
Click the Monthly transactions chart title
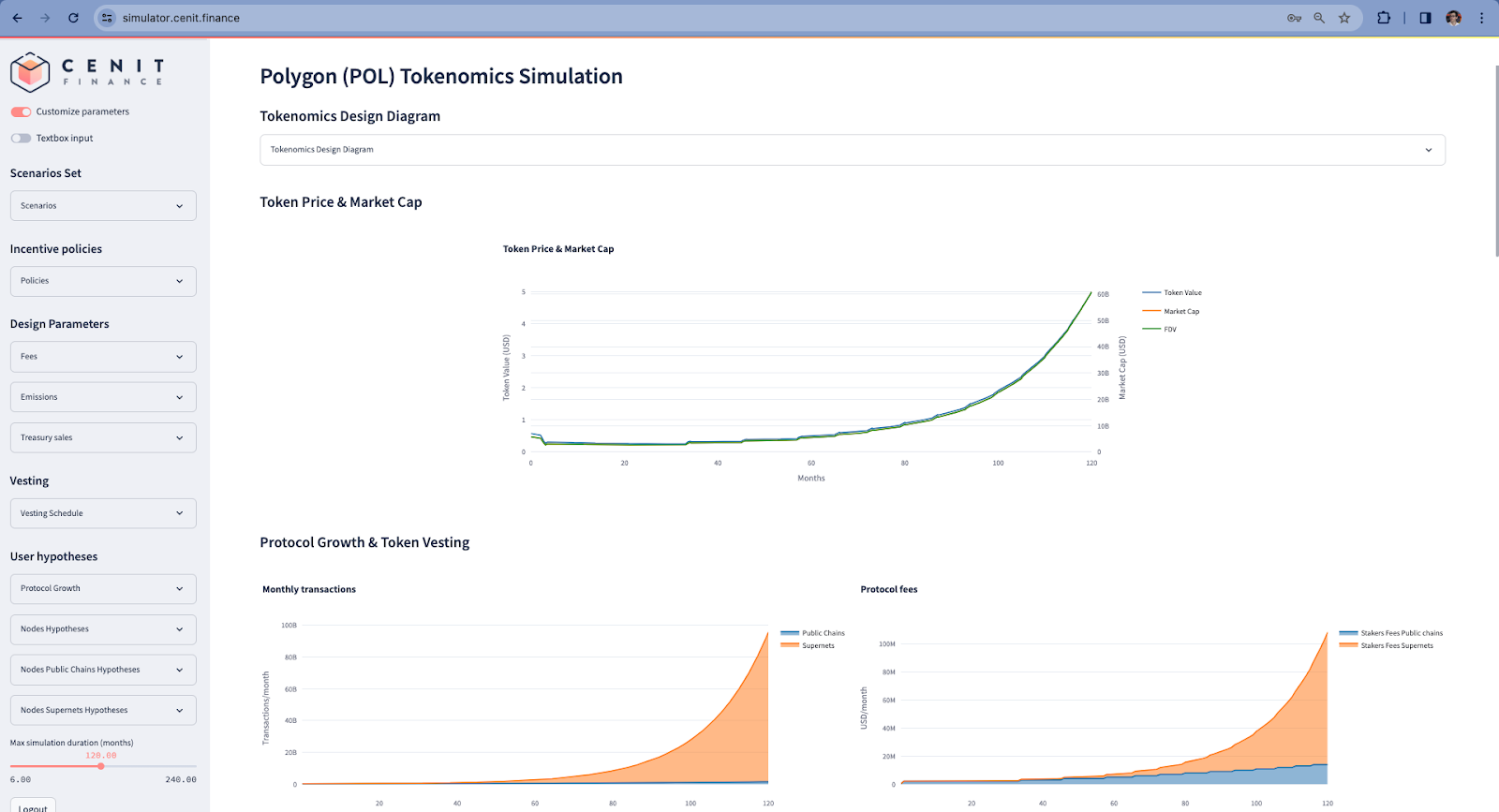[x=309, y=589]
